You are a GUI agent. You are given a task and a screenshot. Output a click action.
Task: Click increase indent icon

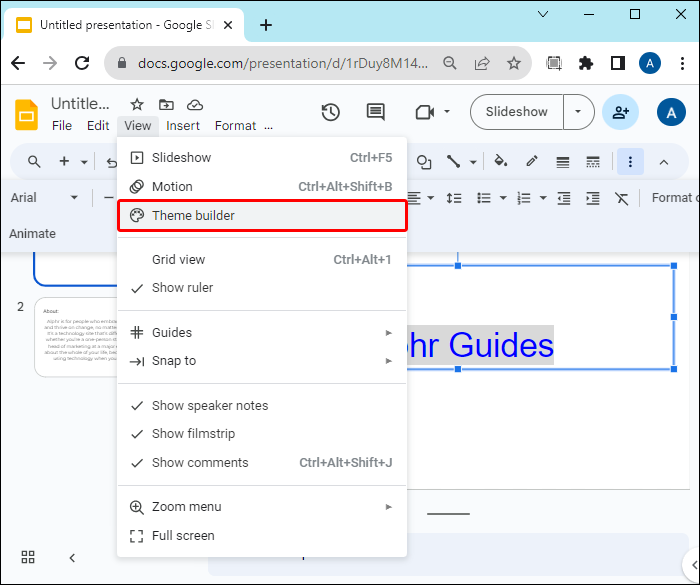(592, 198)
